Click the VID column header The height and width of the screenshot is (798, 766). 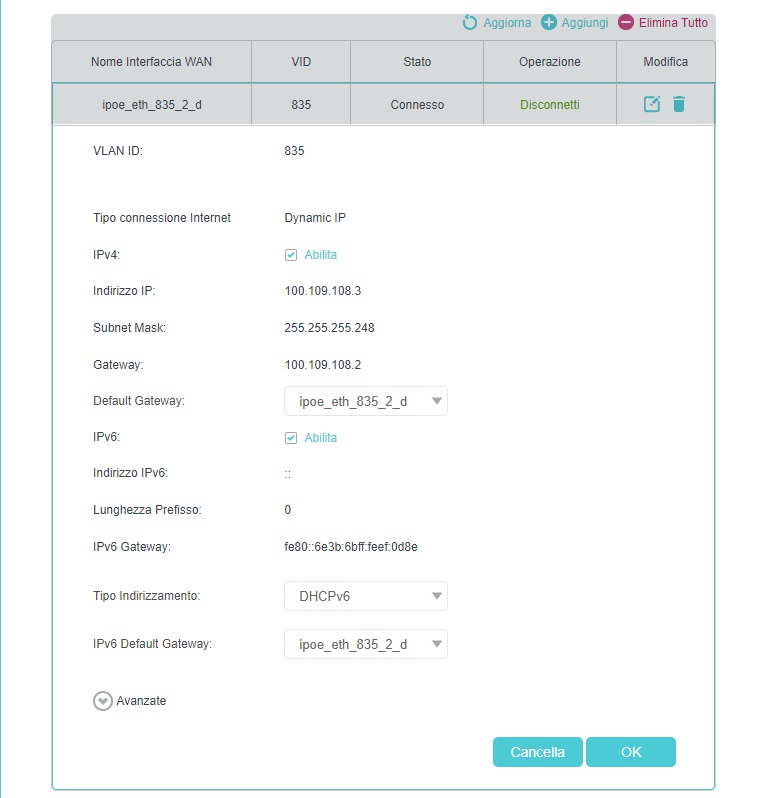tap(301, 62)
